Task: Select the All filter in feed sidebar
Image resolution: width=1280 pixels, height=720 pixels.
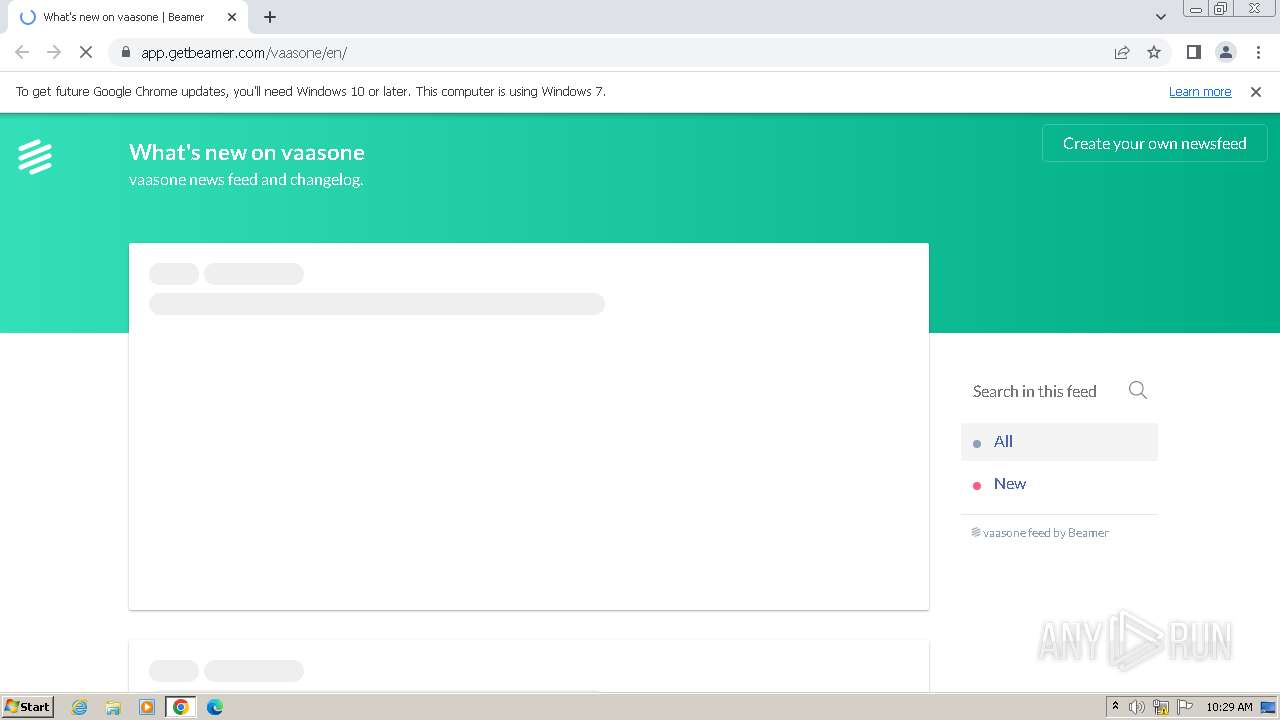Action: [1059, 441]
